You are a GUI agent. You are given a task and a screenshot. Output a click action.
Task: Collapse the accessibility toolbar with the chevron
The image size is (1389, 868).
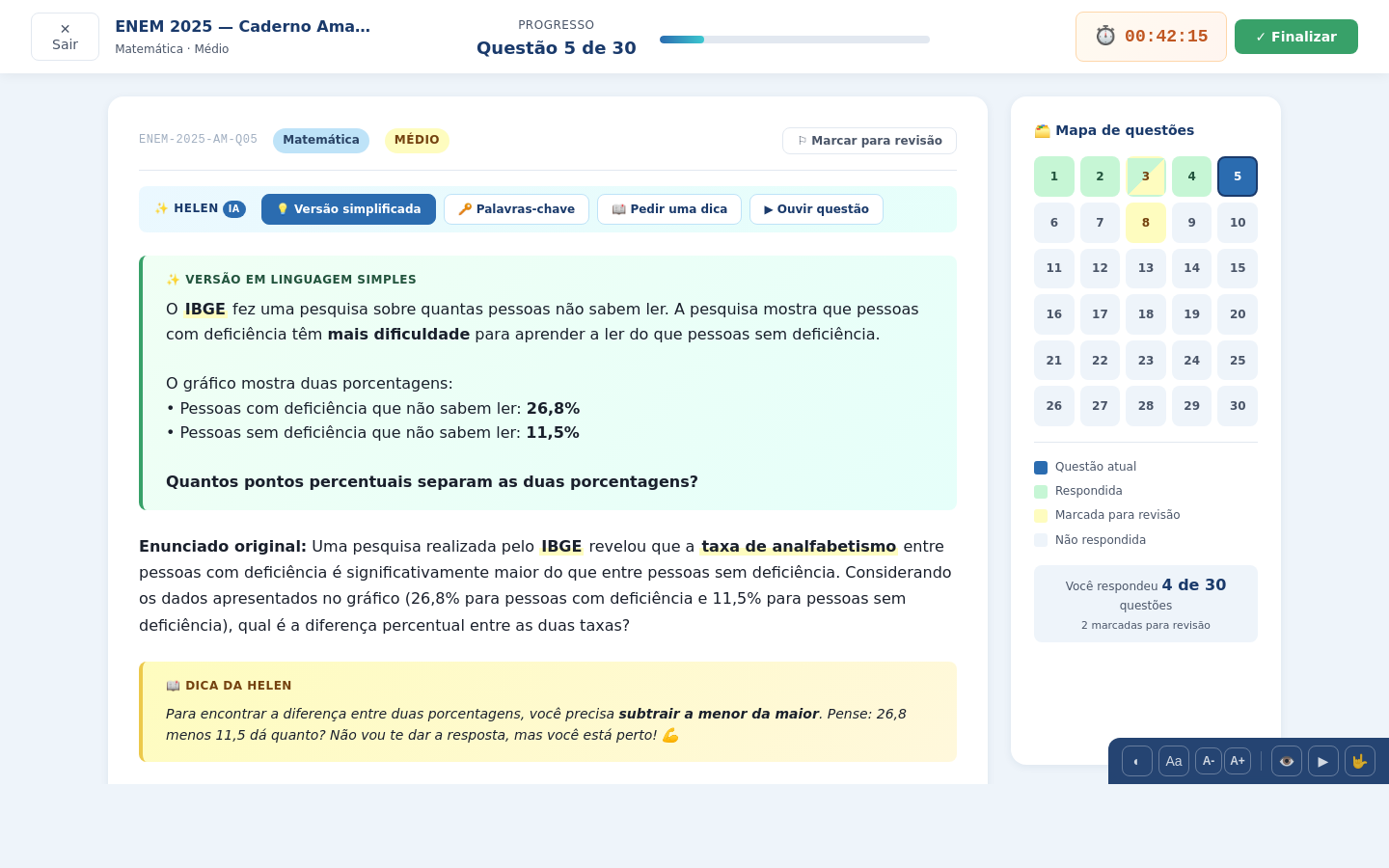pyautogui.click(x=1136, y=761)
